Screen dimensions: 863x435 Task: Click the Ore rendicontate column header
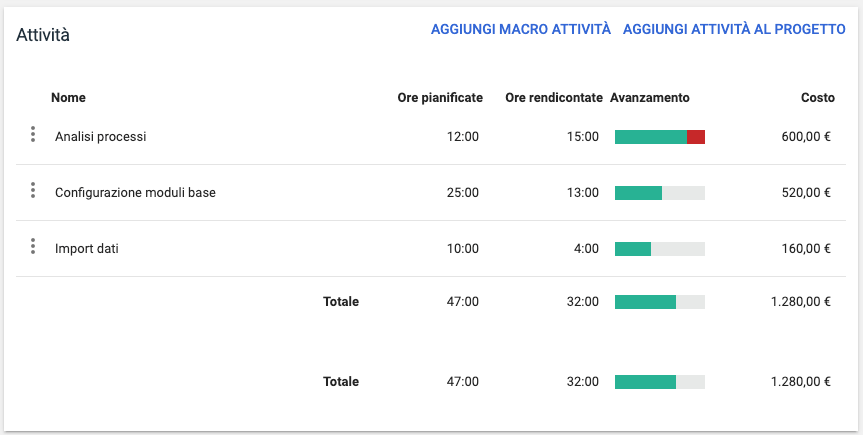click(553, 98)
